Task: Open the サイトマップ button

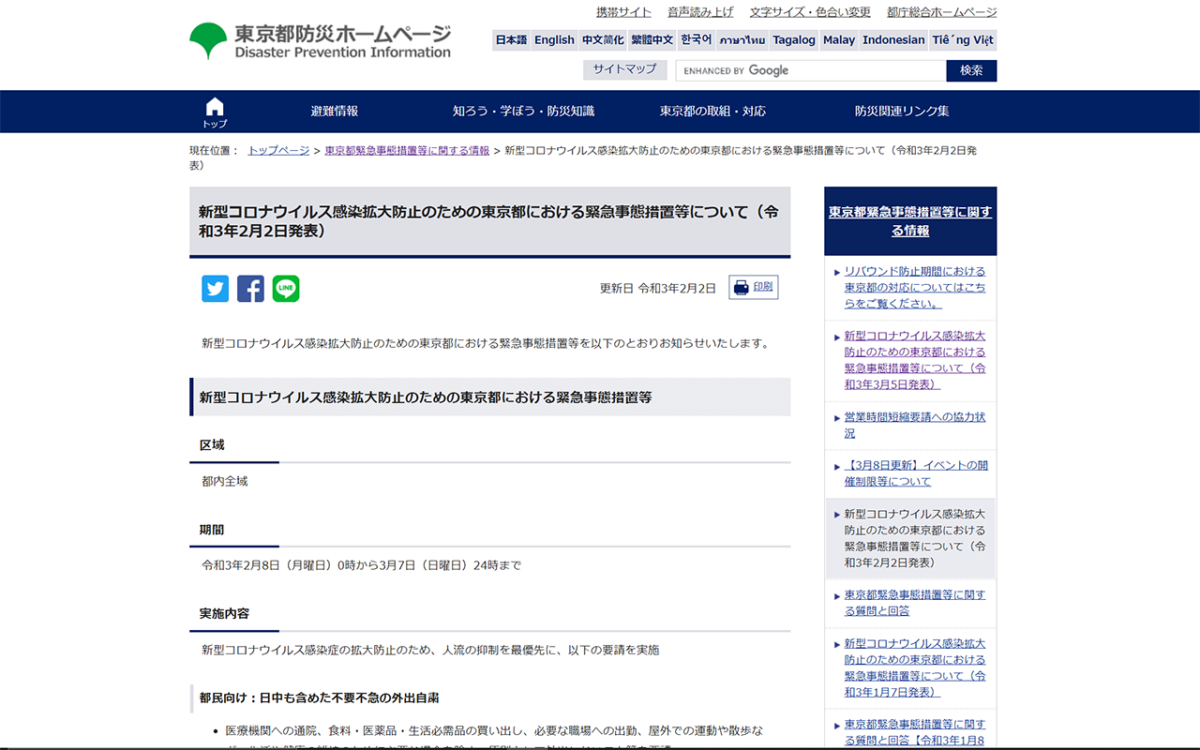Action: coord(624,70)
